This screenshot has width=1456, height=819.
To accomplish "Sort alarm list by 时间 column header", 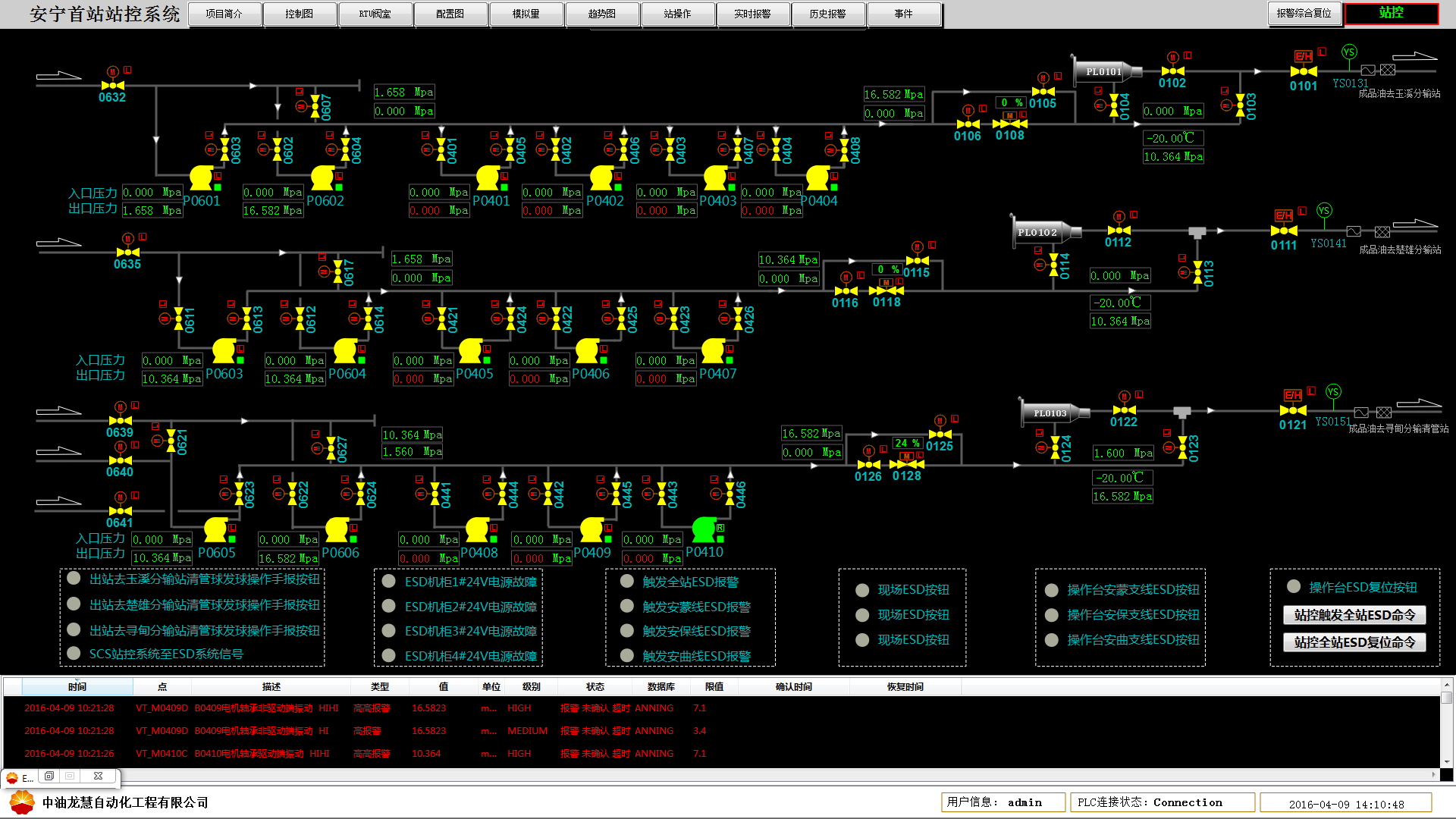I will 77,687.
